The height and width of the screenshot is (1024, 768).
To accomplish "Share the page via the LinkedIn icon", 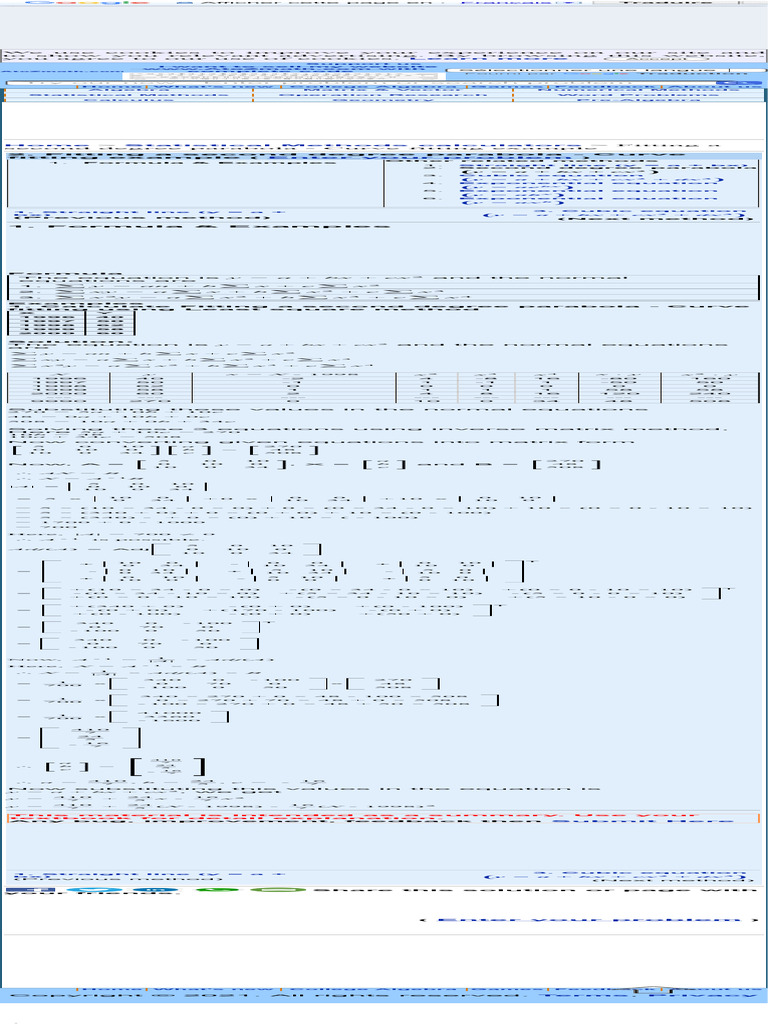I will [155, 889].
